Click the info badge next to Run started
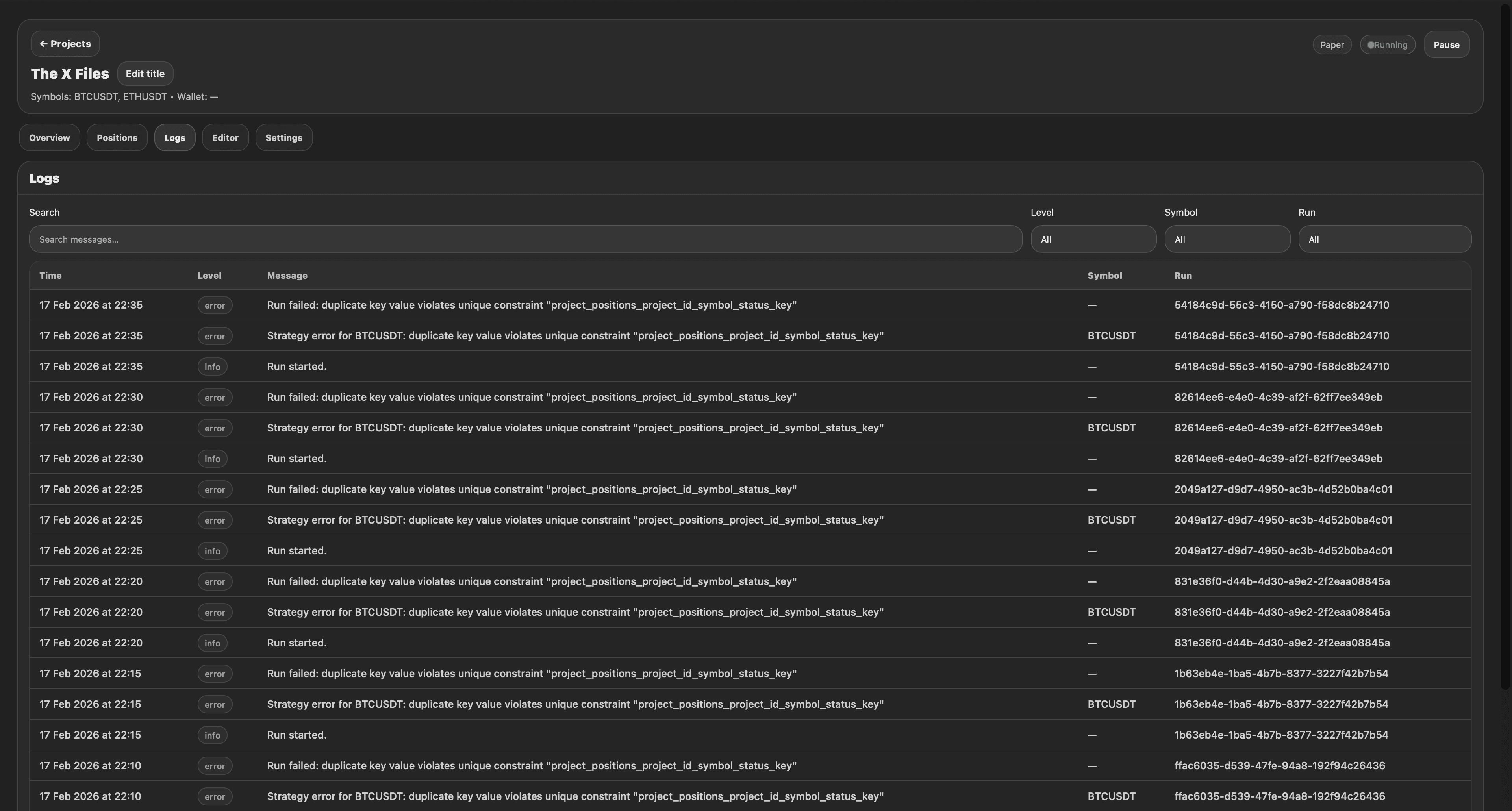1512x811 pixels. click(x=212, y=366)
